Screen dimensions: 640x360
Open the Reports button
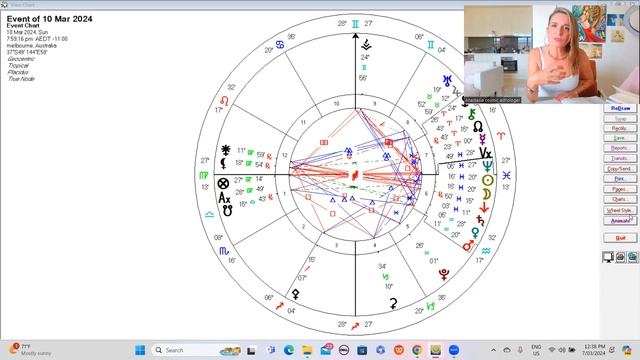click(620, 148)
